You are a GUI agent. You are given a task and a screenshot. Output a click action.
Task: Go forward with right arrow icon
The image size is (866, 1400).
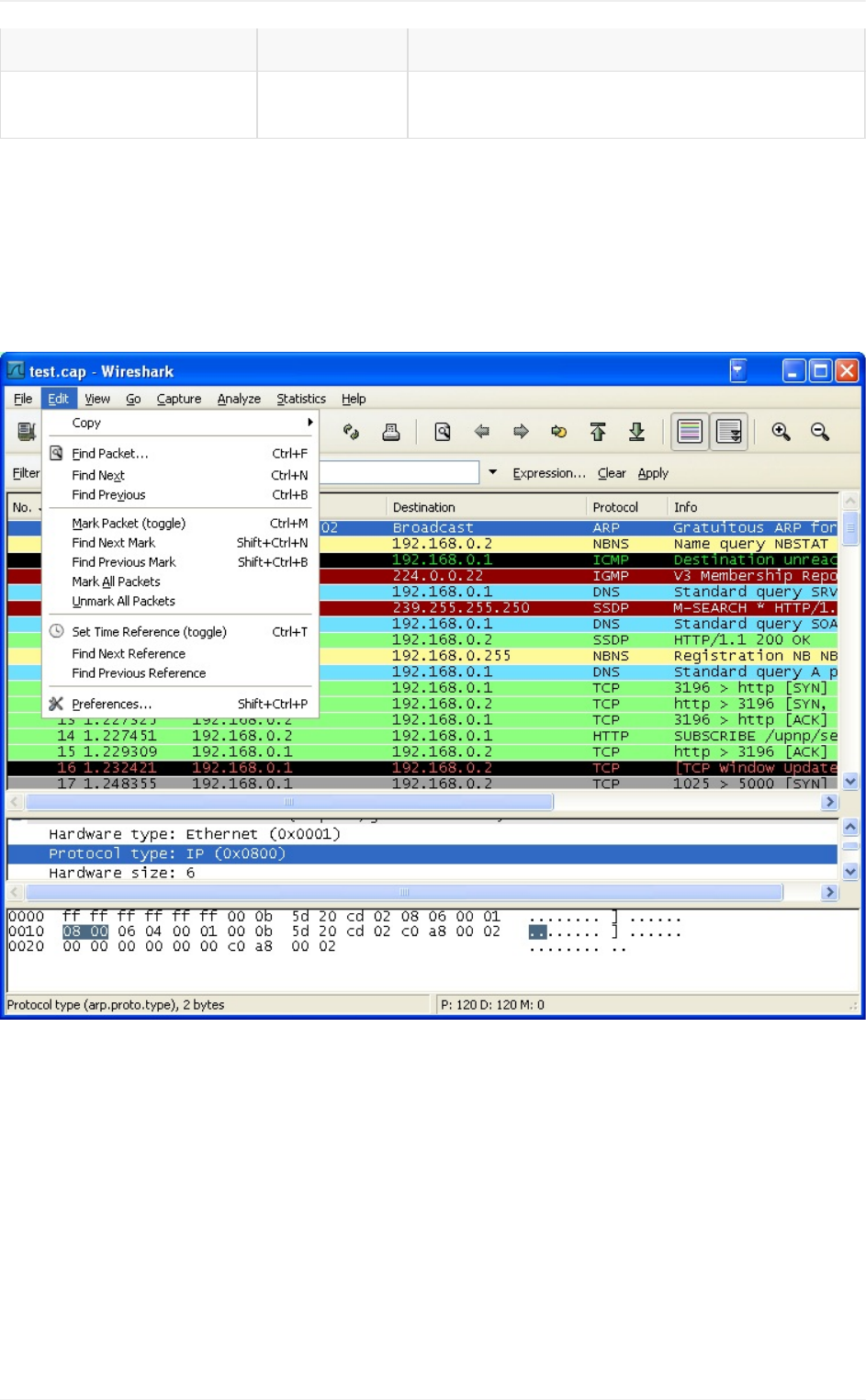click(521, 432)
